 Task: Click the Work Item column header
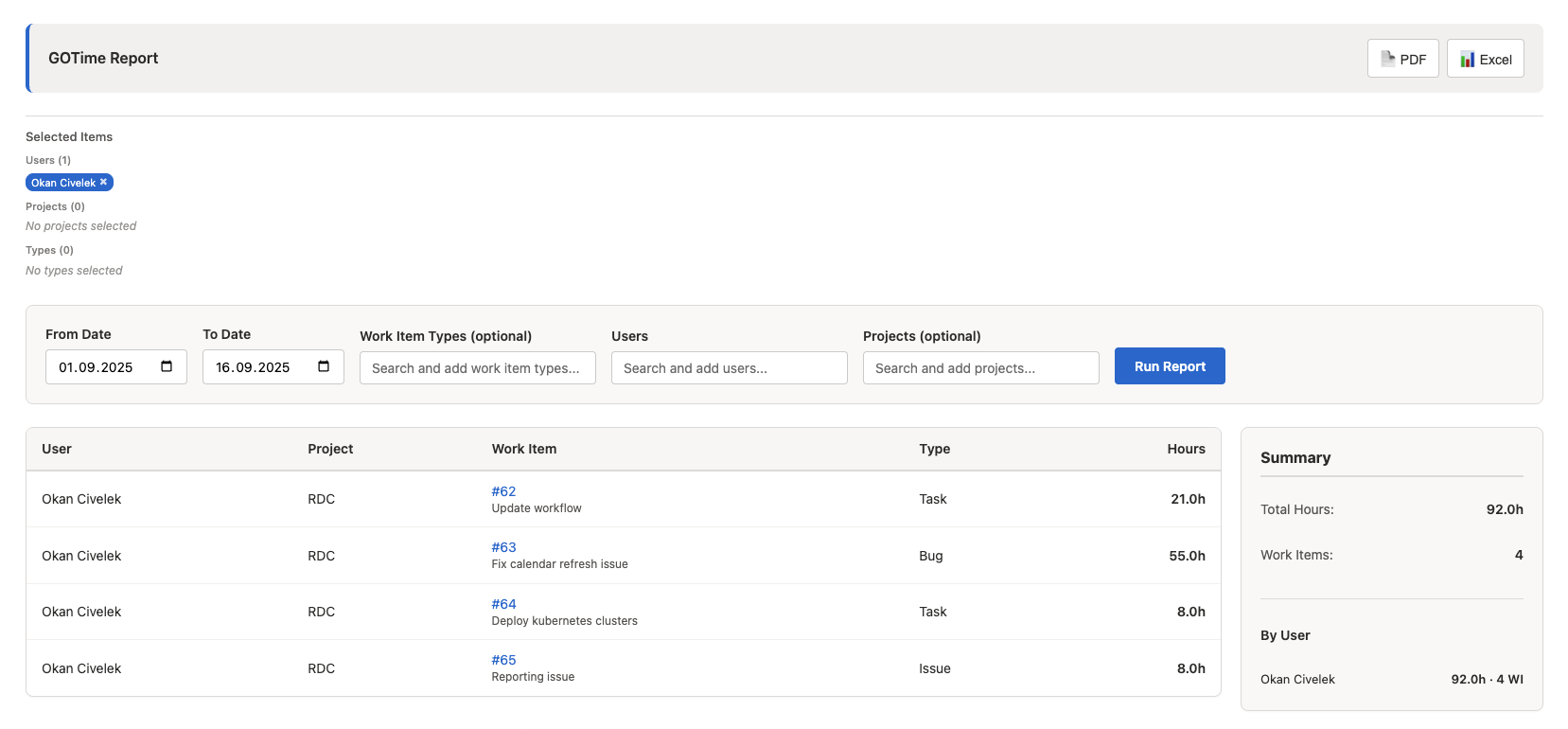point(523,449)
